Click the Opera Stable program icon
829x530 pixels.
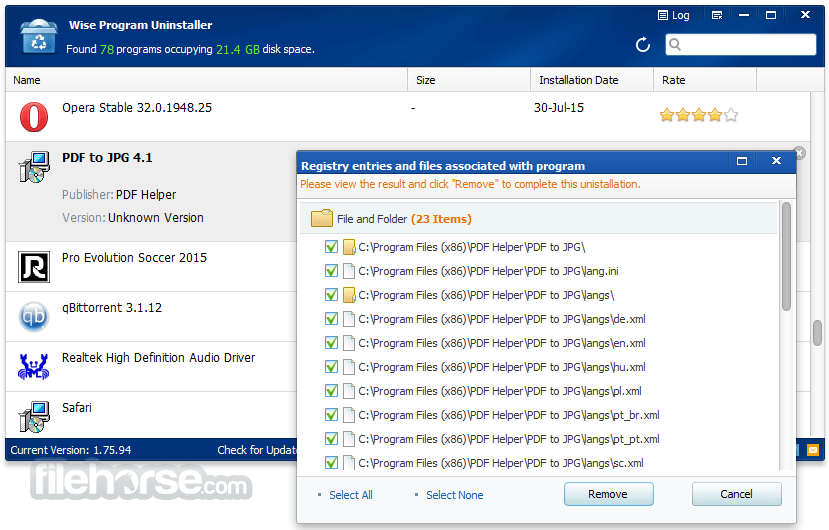click(x=34, y=116)
